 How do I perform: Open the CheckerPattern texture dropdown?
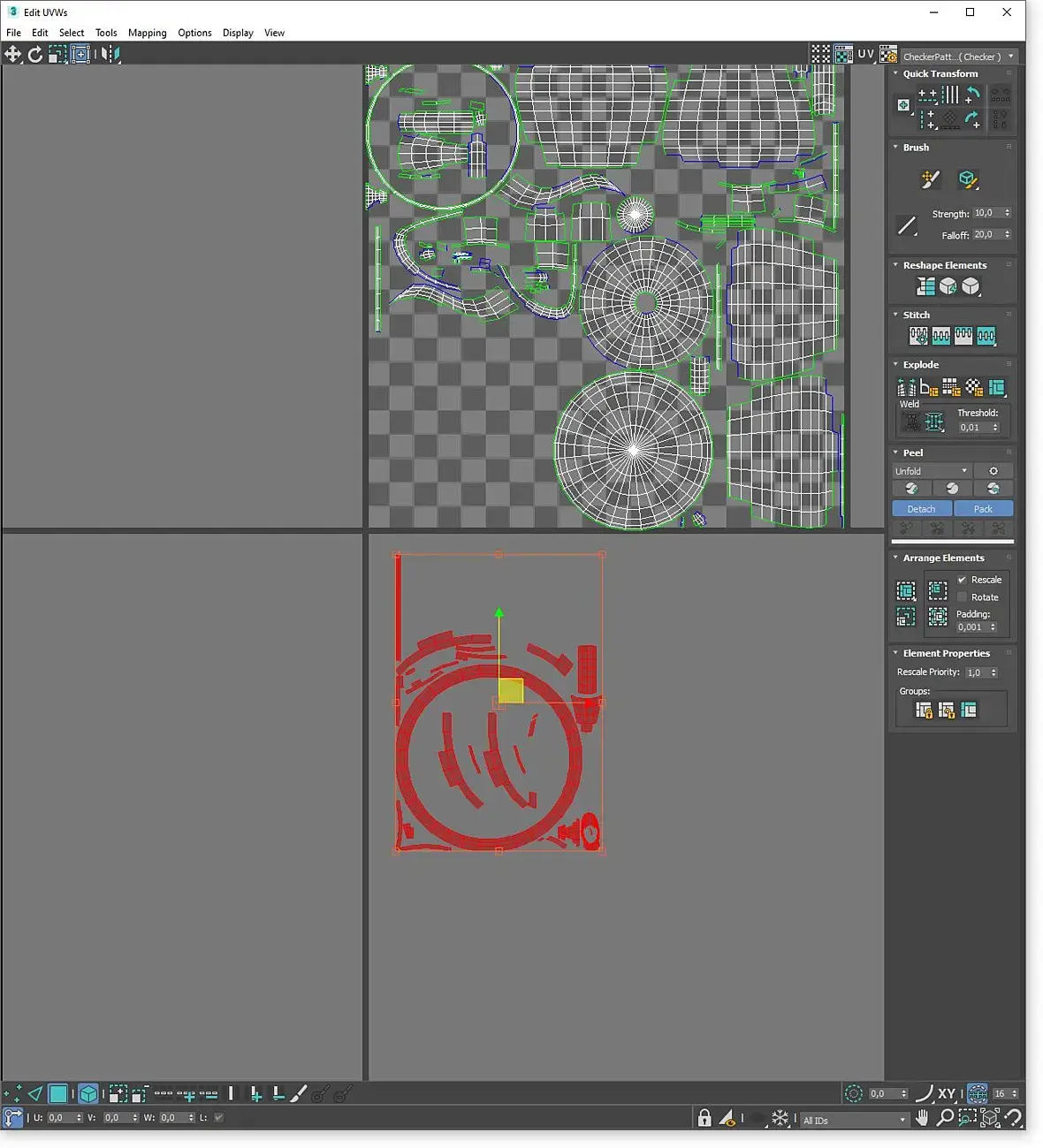[x=958, y=57]
